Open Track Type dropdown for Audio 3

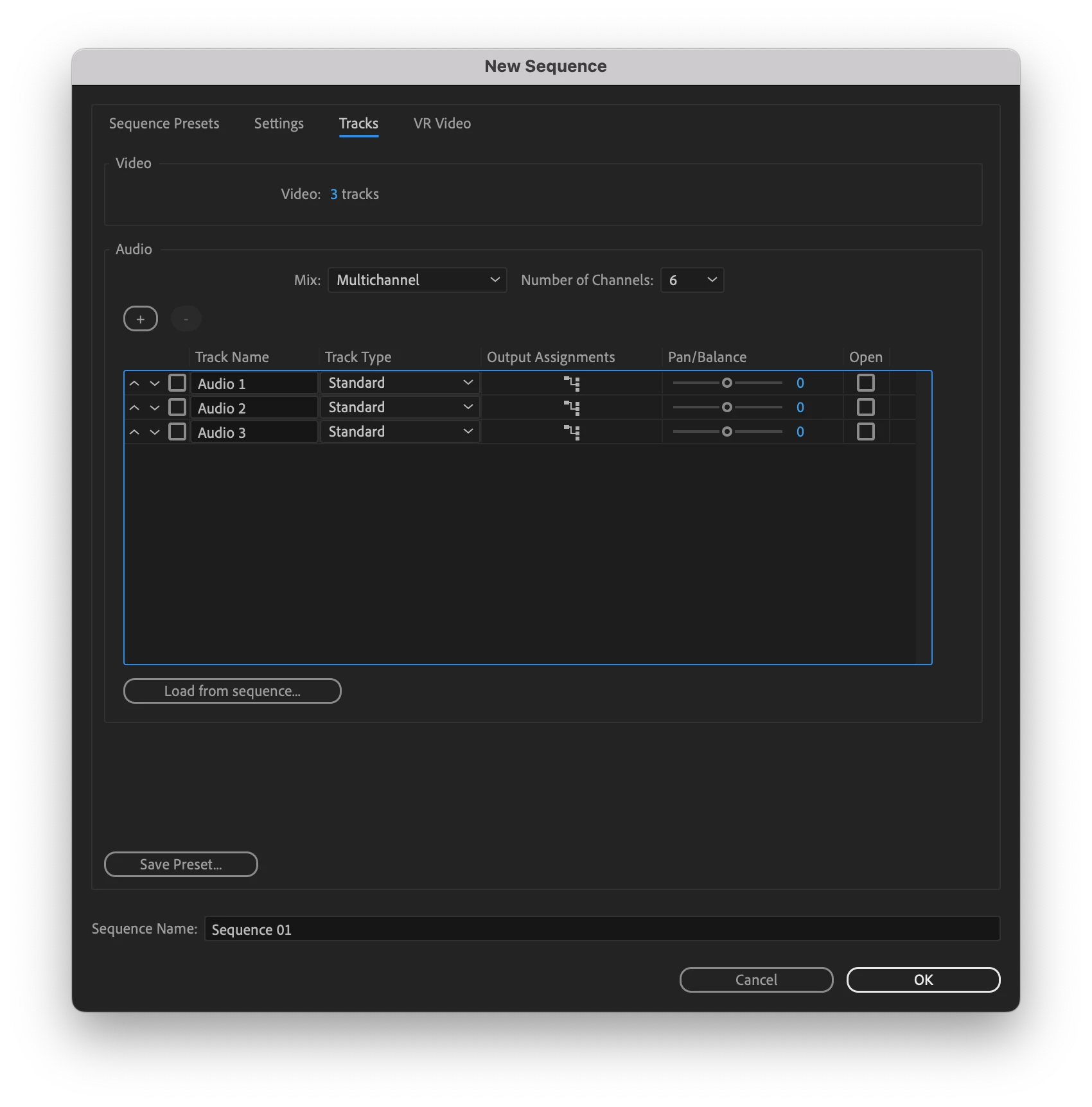click(x=400, y=431)
